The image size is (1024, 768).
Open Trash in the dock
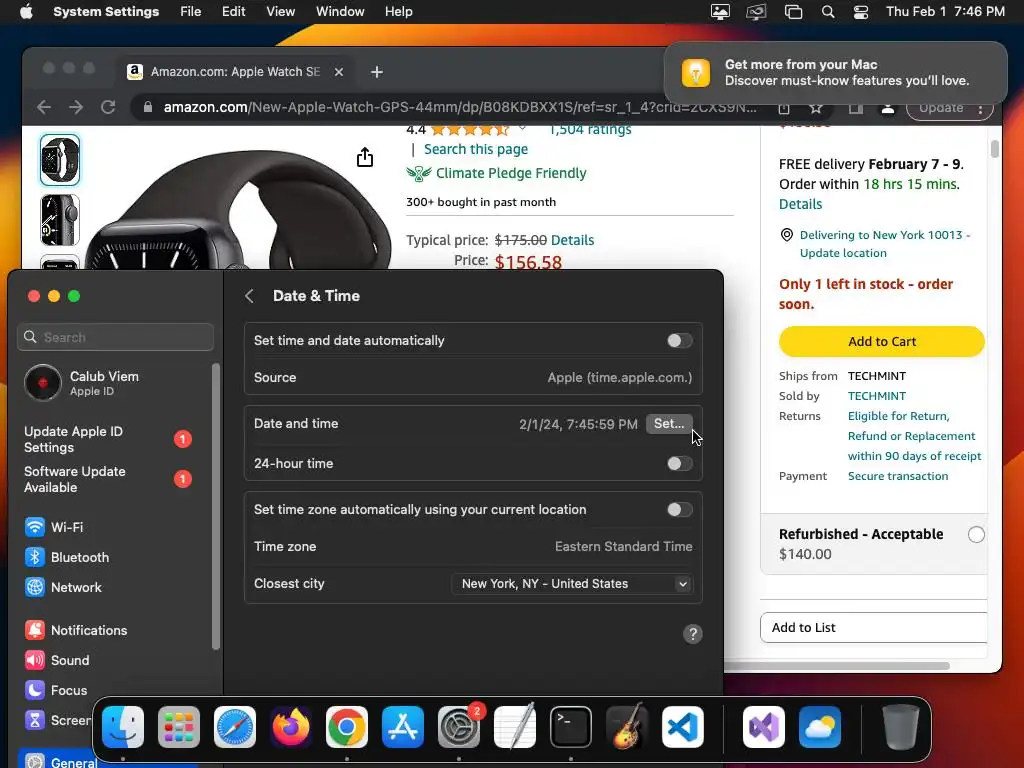coord(901,727)
